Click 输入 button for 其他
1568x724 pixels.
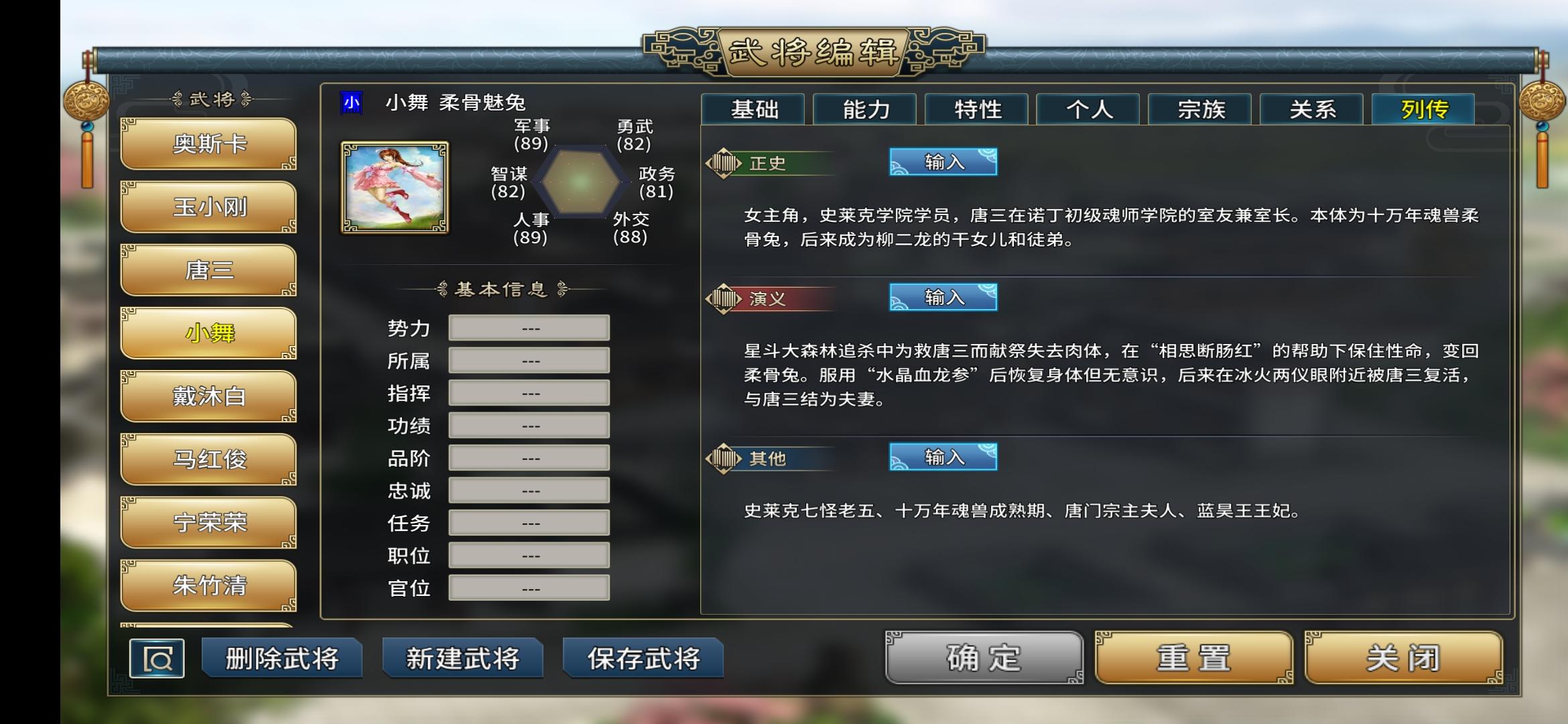[x=943, y=457]
